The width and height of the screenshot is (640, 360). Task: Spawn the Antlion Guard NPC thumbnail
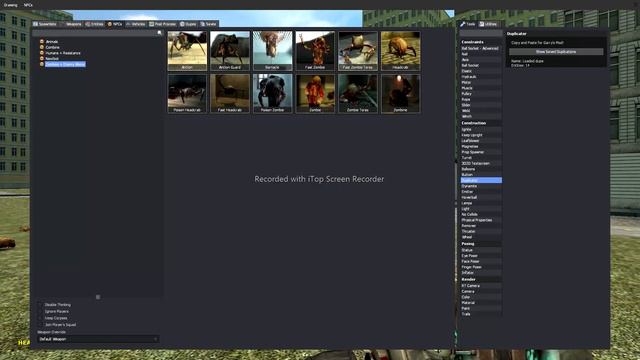click(230, 51)
